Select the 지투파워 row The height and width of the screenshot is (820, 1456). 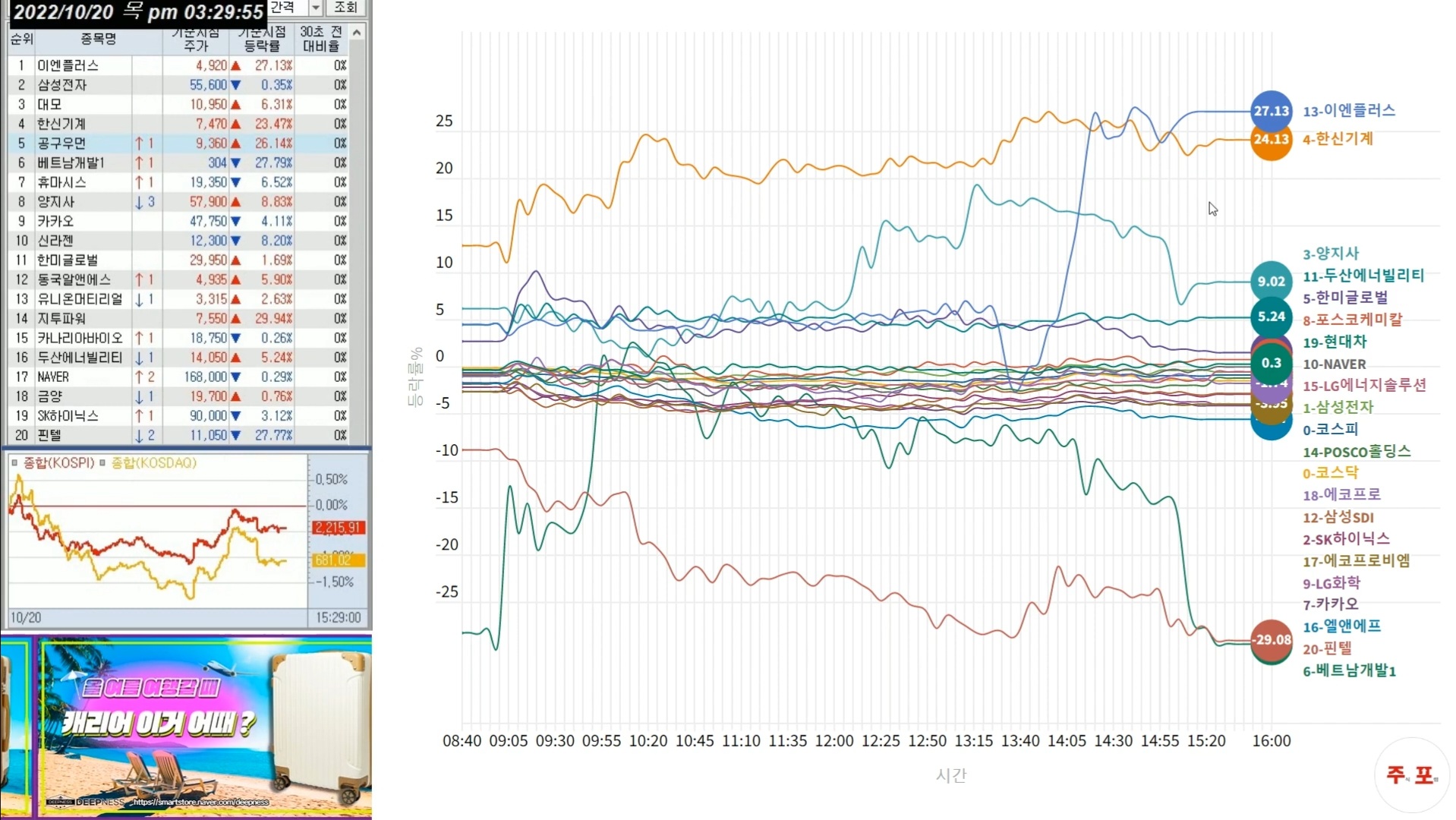(178, 319)
